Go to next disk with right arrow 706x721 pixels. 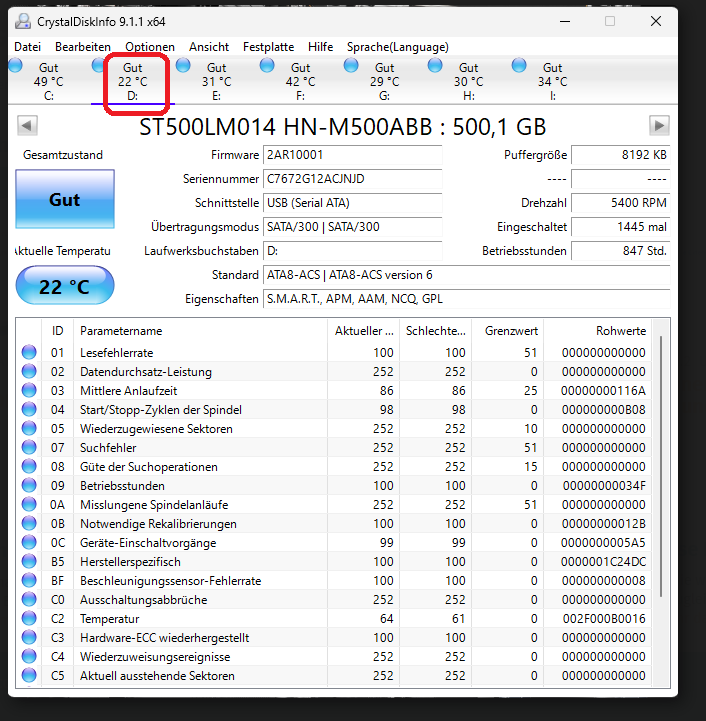(659, 126)
